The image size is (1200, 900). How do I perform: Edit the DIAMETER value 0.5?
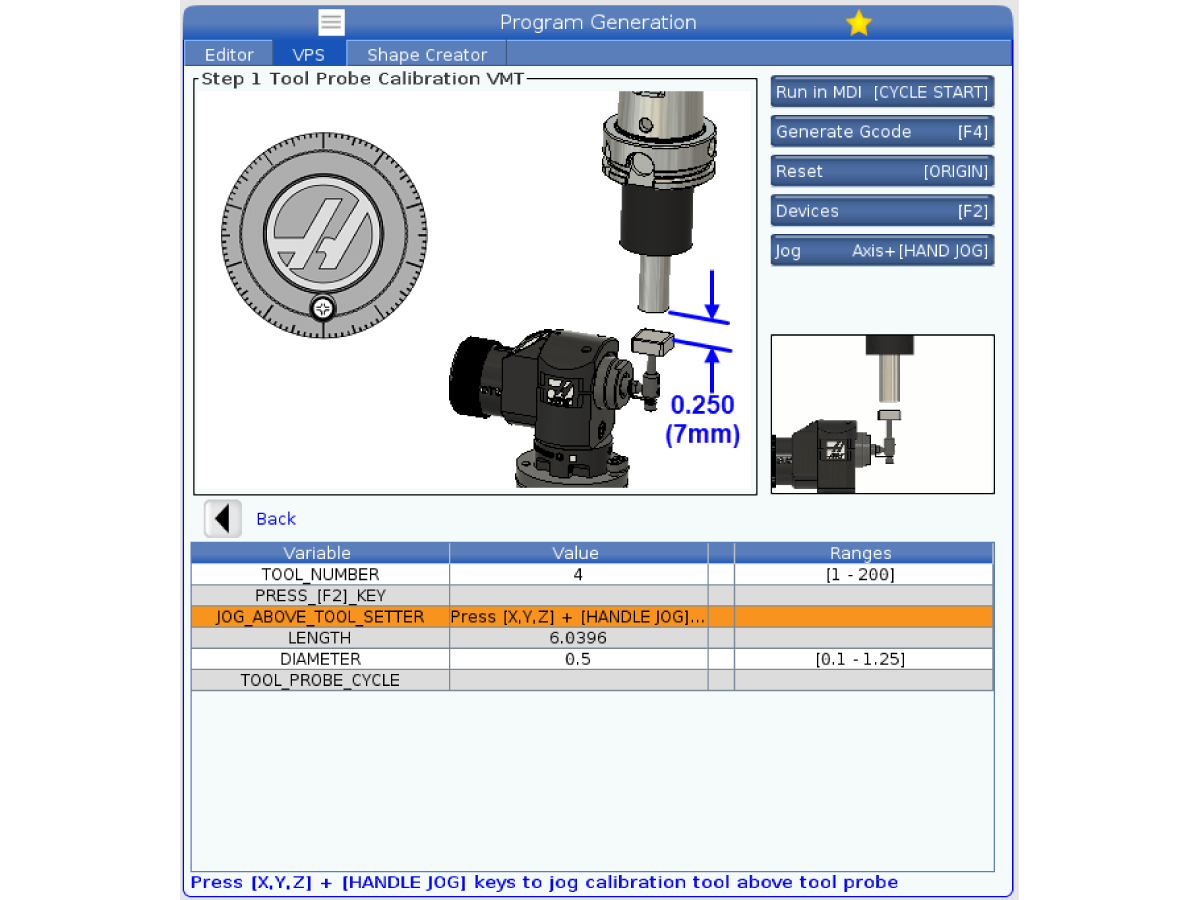tap(578, 659)
